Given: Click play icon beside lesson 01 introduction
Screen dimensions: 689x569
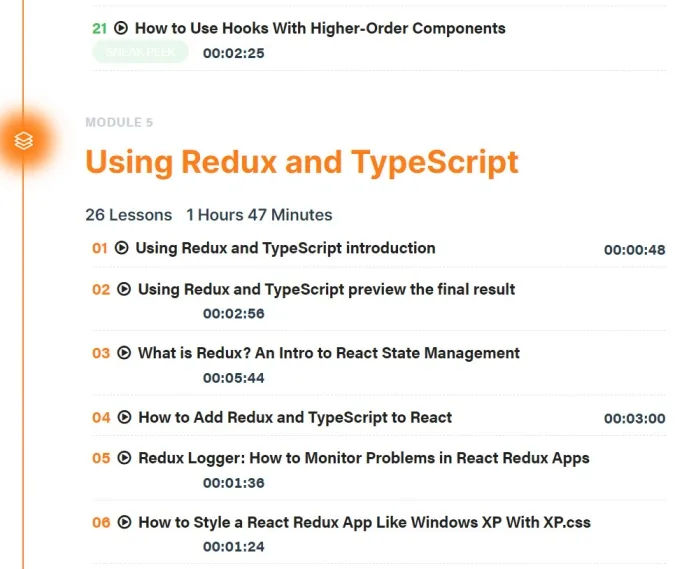Looking at the screenshot, I should click(121, 248).
